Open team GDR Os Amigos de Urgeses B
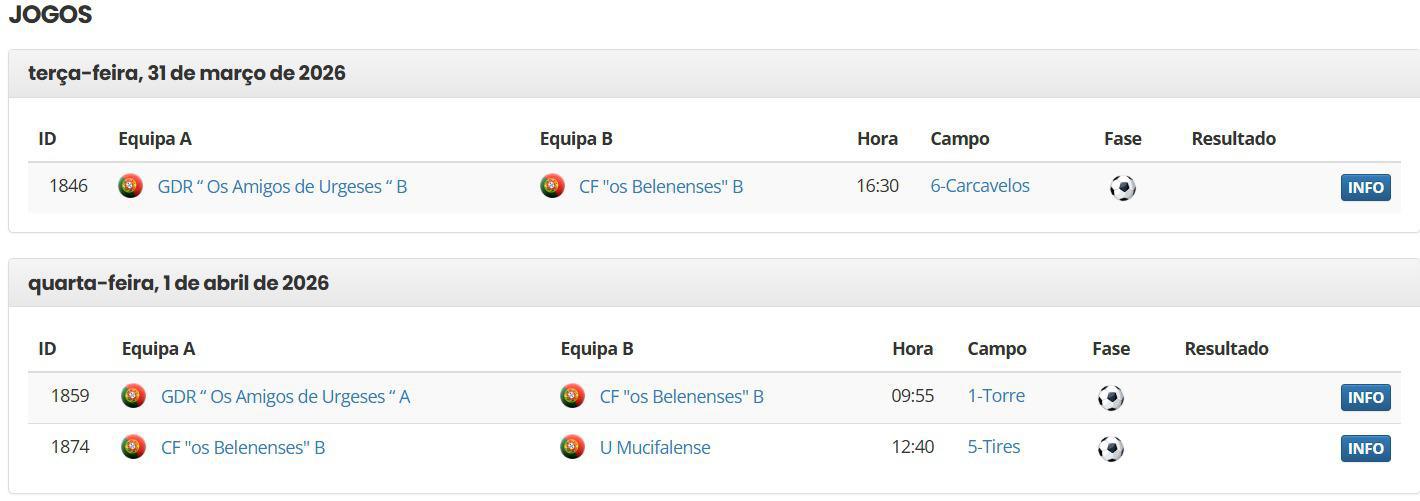Screen dimensions: 1420x501 pos(282,187)
